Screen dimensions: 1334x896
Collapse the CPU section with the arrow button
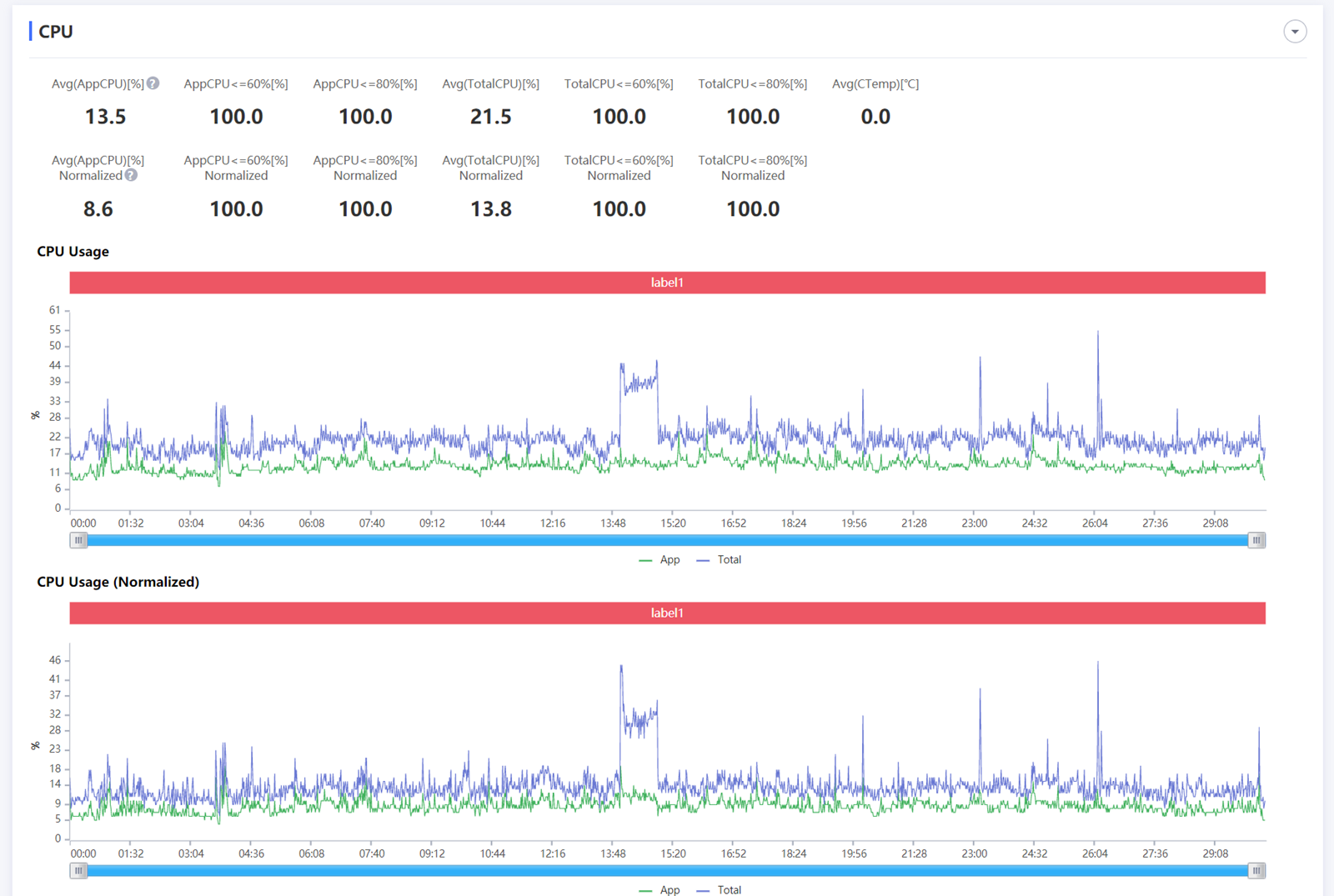pyautogui.click(x=1294, y=32)
